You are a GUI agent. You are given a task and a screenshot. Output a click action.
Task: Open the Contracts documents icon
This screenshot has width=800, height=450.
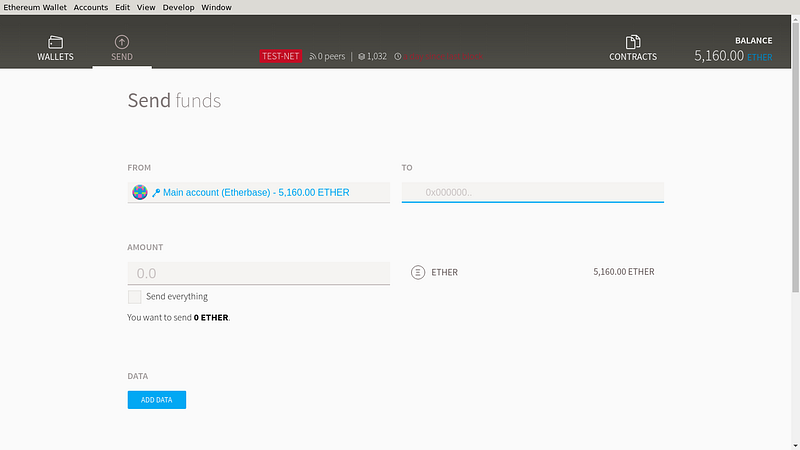[x=633, y=42]
